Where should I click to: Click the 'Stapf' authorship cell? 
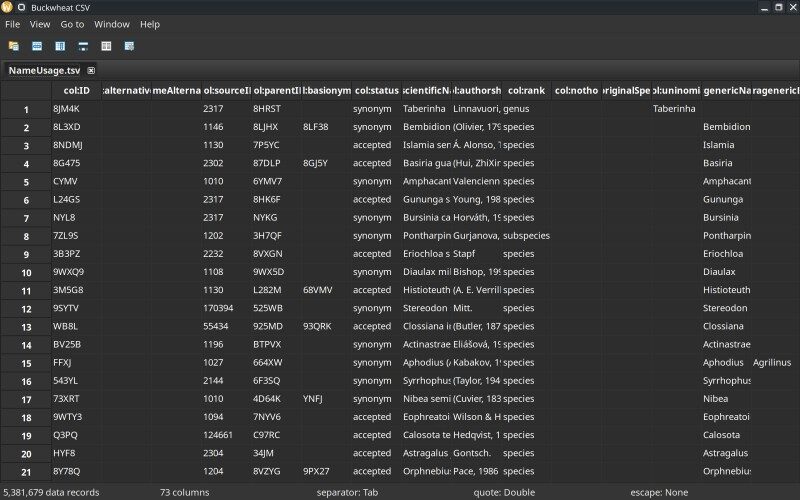477,254
